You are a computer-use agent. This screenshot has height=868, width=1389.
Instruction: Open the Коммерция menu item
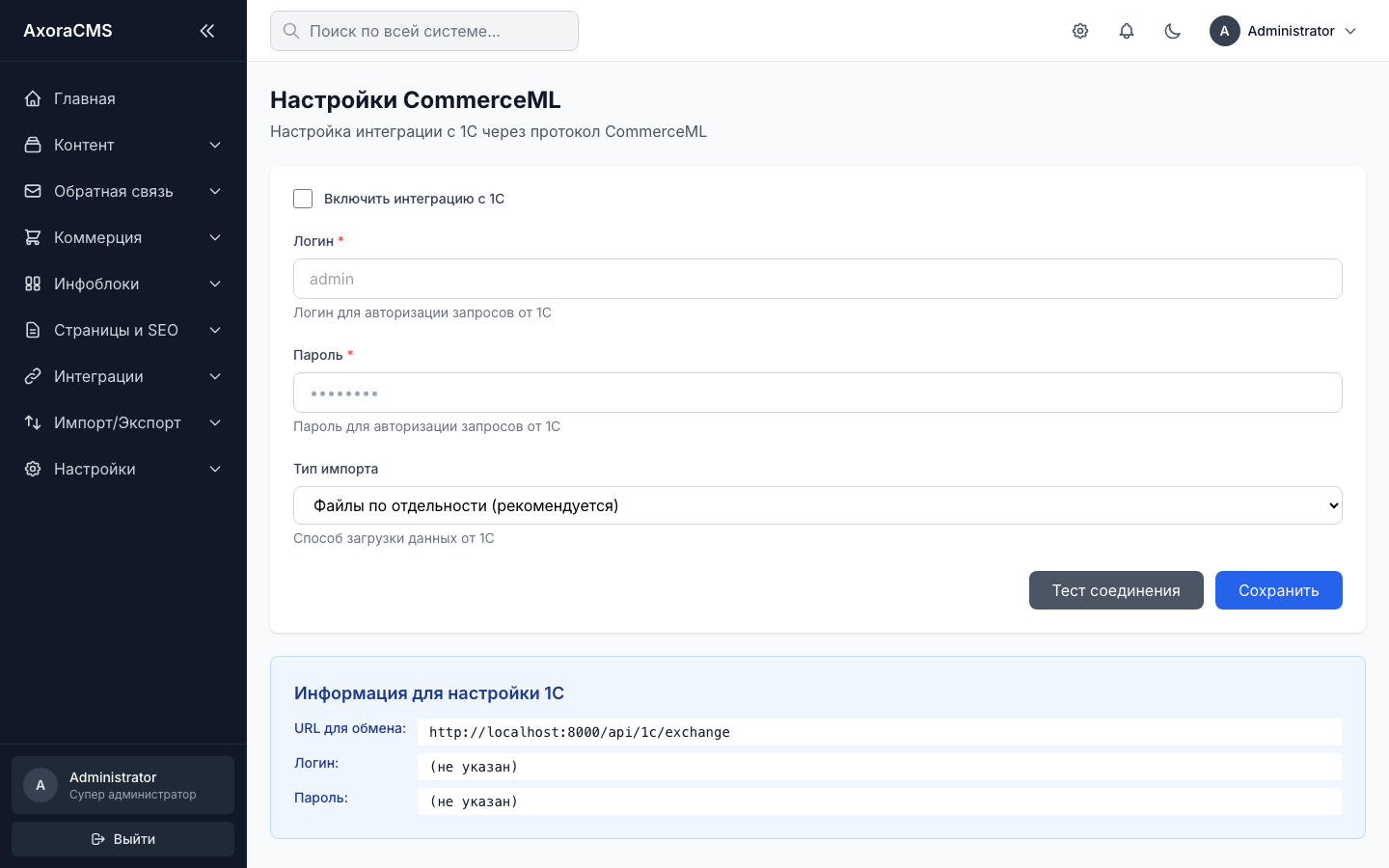tap(123, 237)
